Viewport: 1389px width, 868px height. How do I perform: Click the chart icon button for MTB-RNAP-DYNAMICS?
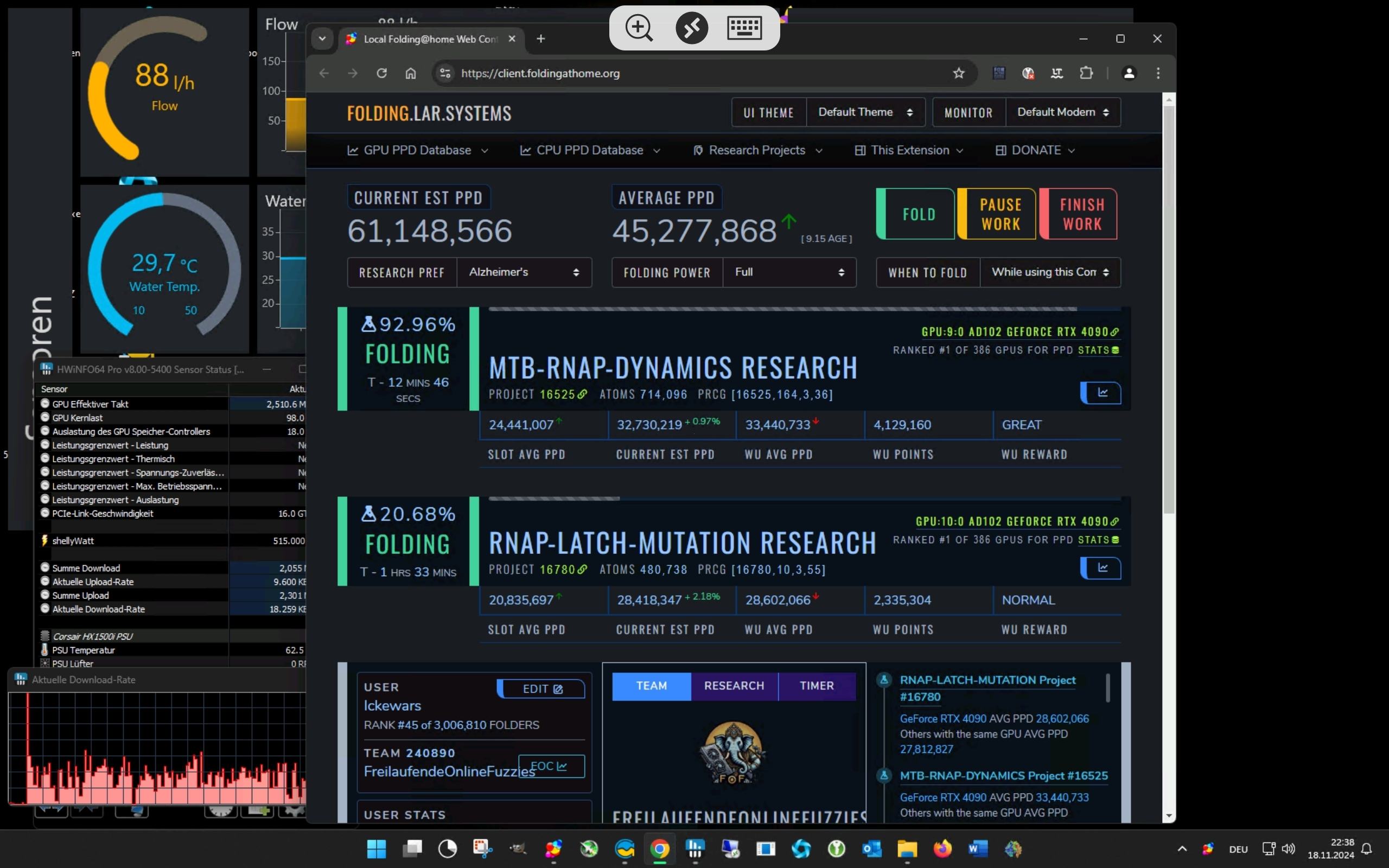pos(1101,393)
